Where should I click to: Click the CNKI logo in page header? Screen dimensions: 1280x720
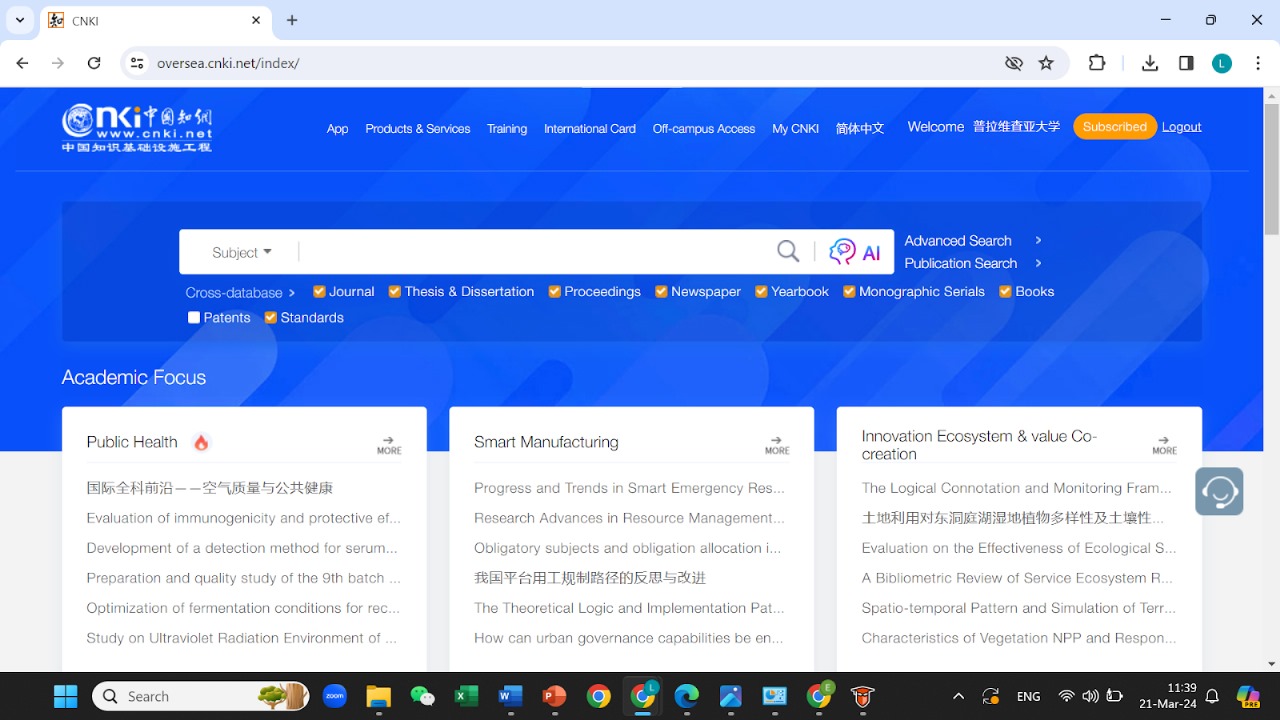point(137,128)
